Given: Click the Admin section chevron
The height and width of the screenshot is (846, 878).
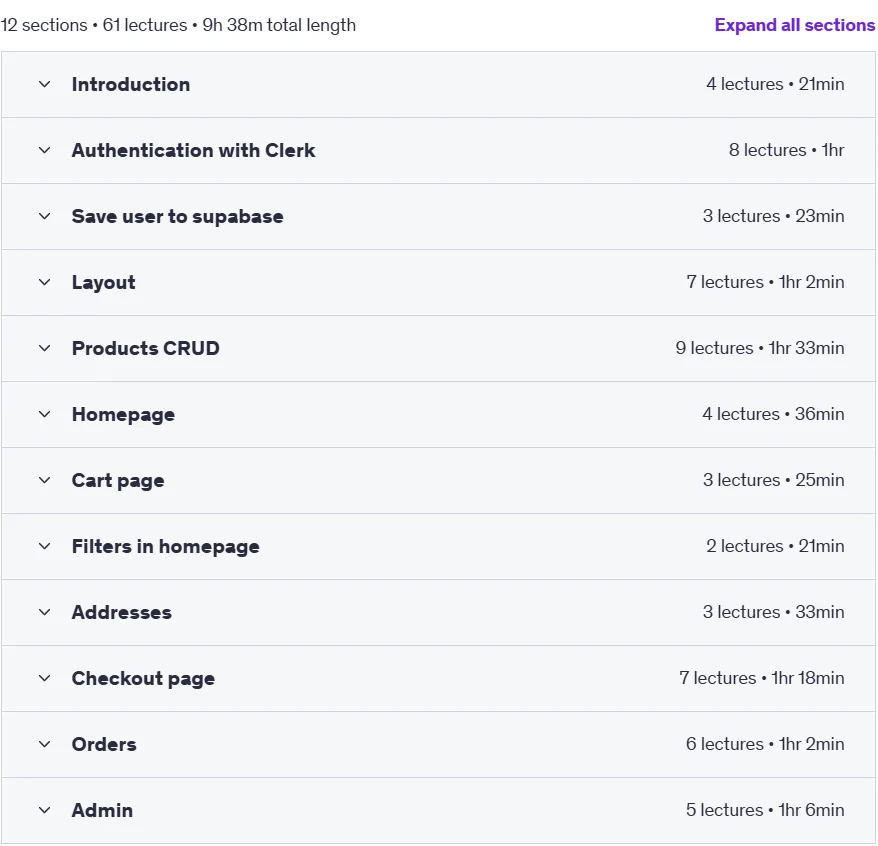Looking at the screenshot, I should [45, 810].
